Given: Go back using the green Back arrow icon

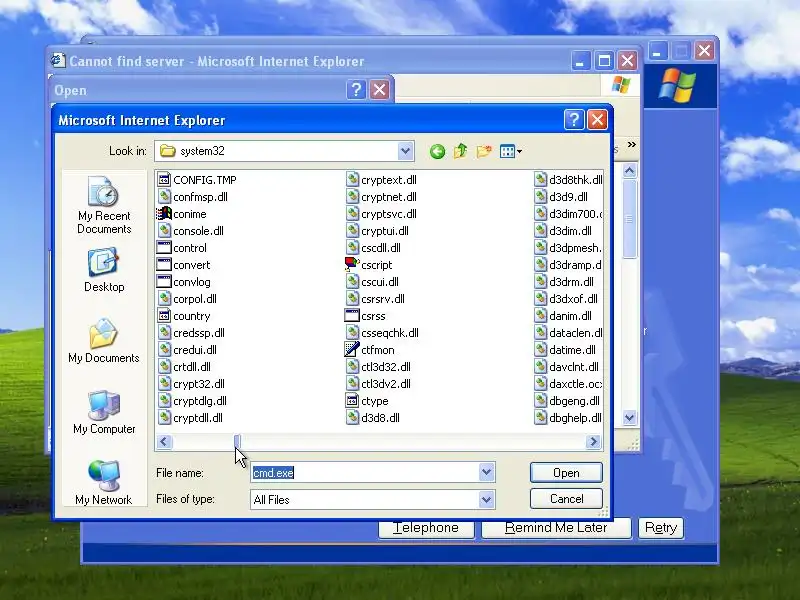Looking at the screenshot, I should [x=437, y=151].
